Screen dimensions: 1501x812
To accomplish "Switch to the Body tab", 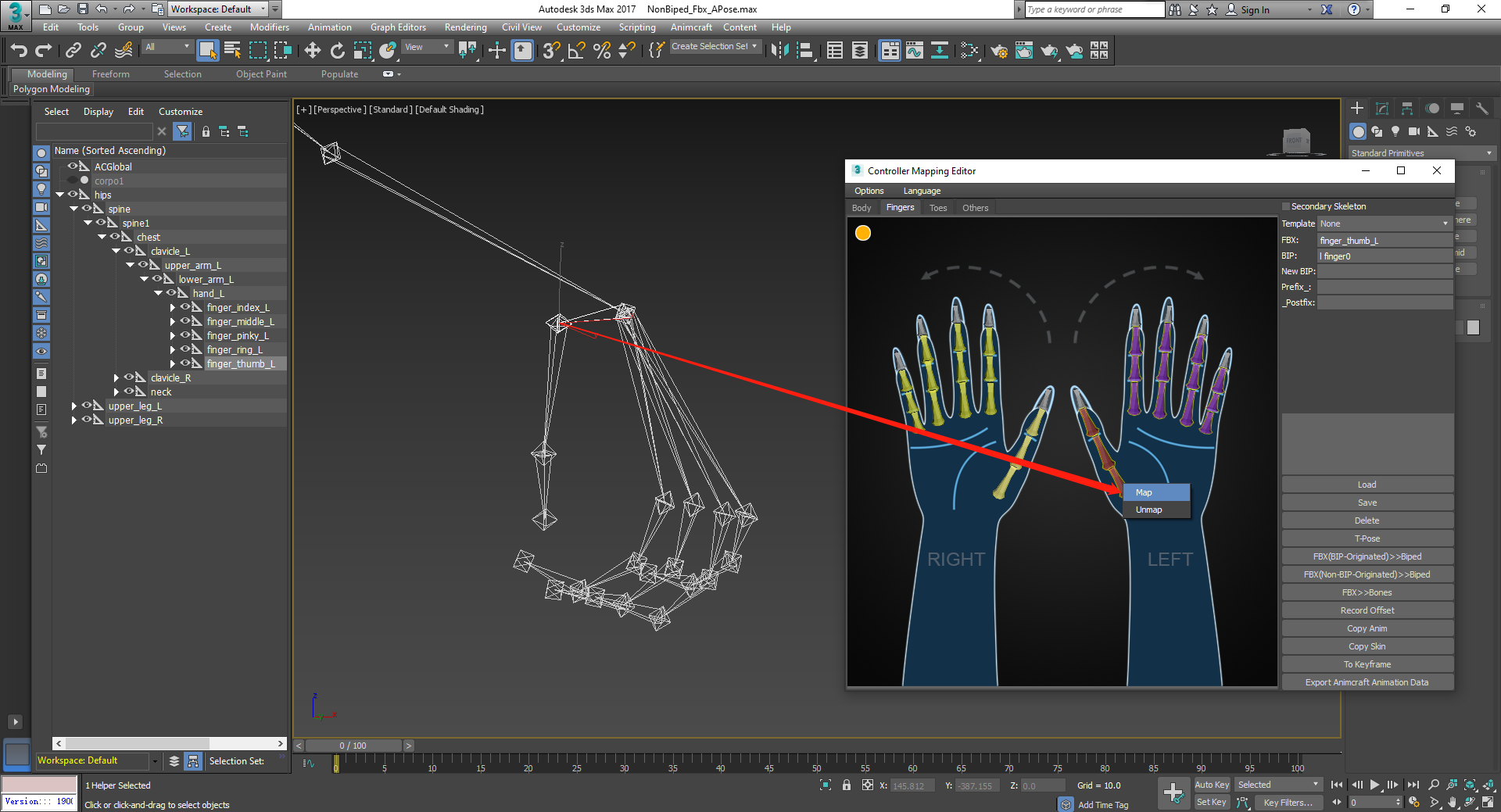I will pyautogui.click(x=862, y=208).
